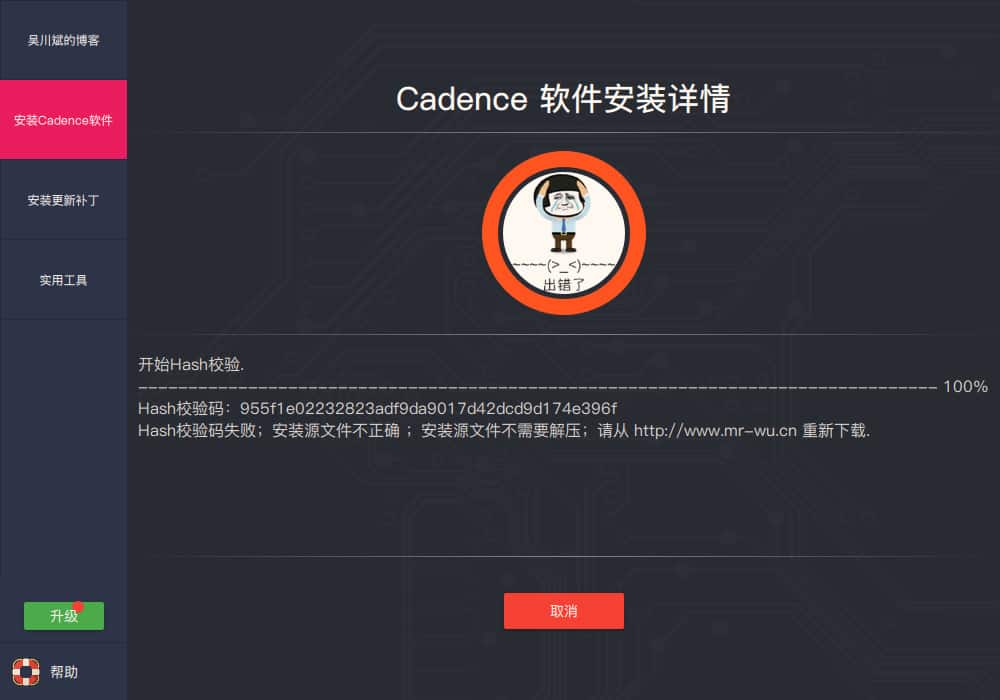Click the orange error status ring
The width and height of the screenshot is (1000, 700).
(564, 233)
